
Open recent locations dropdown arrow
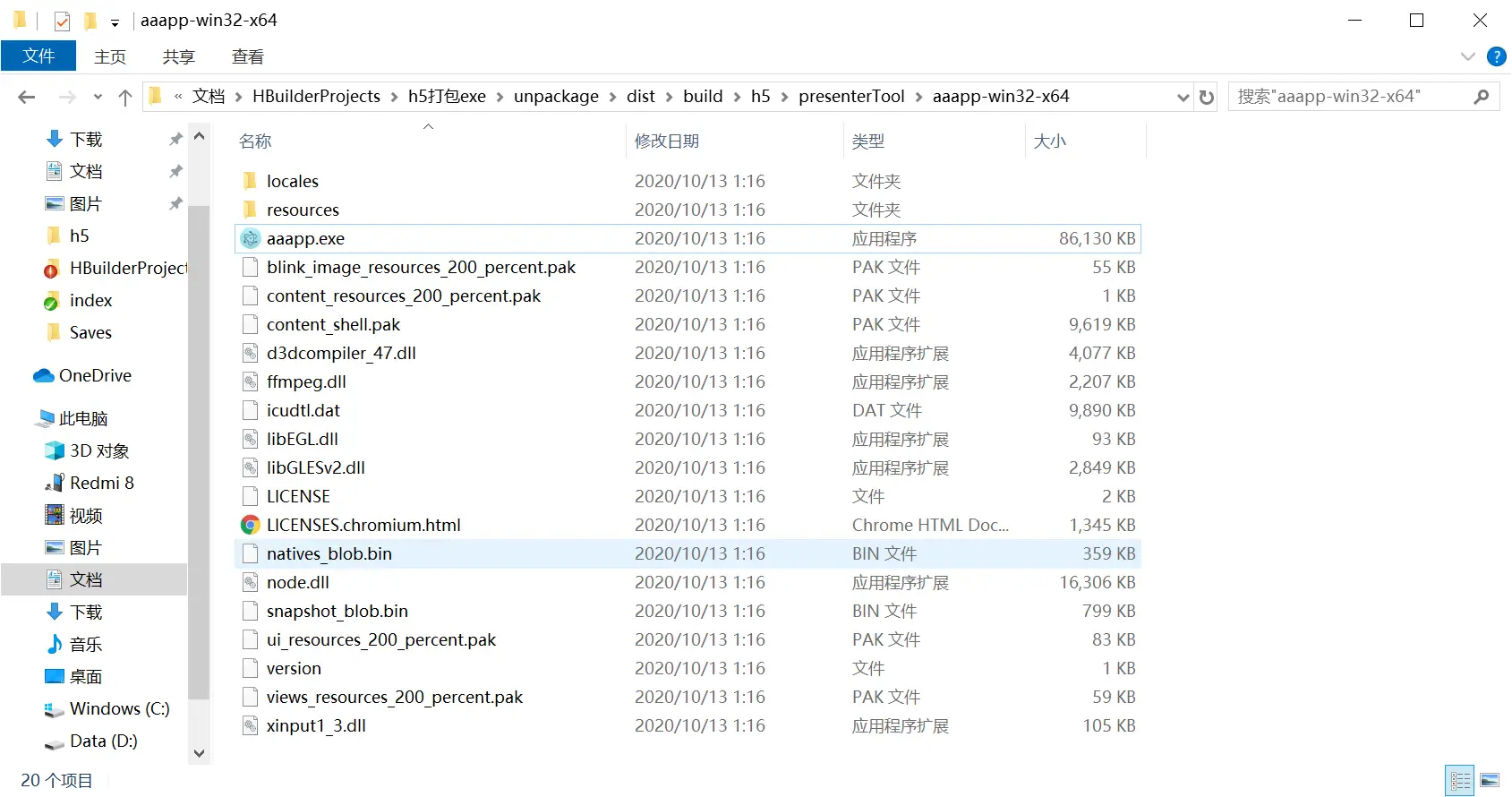click(x=98, y=97)
